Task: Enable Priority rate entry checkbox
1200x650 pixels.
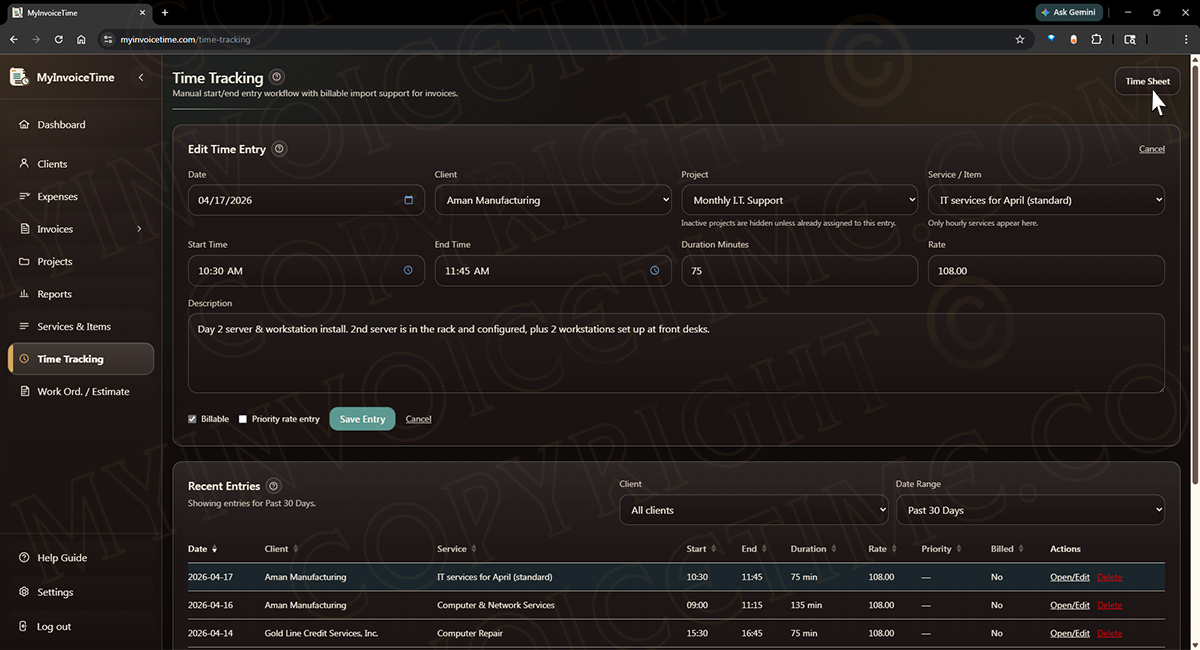Action: (x=243, y=419)
